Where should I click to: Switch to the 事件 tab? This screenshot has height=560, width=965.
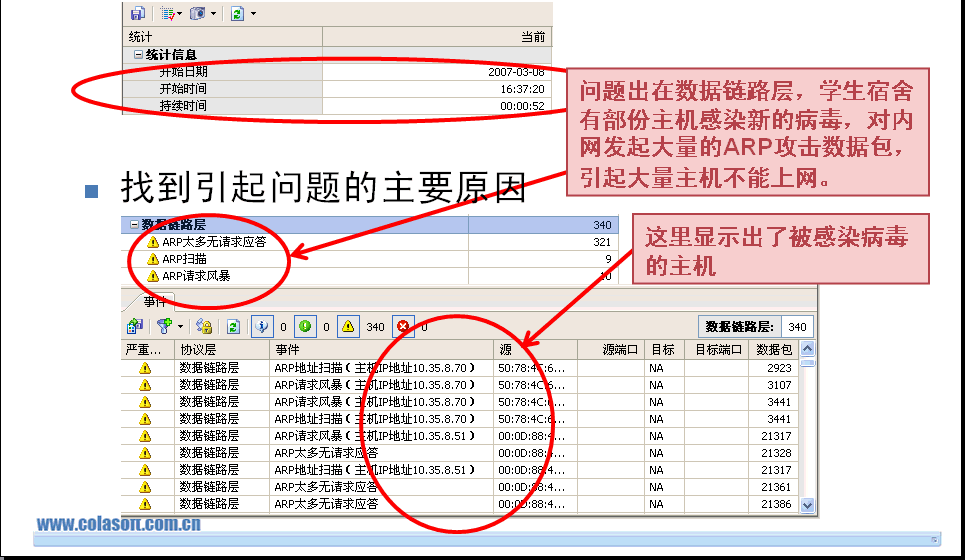pos(154,302)
